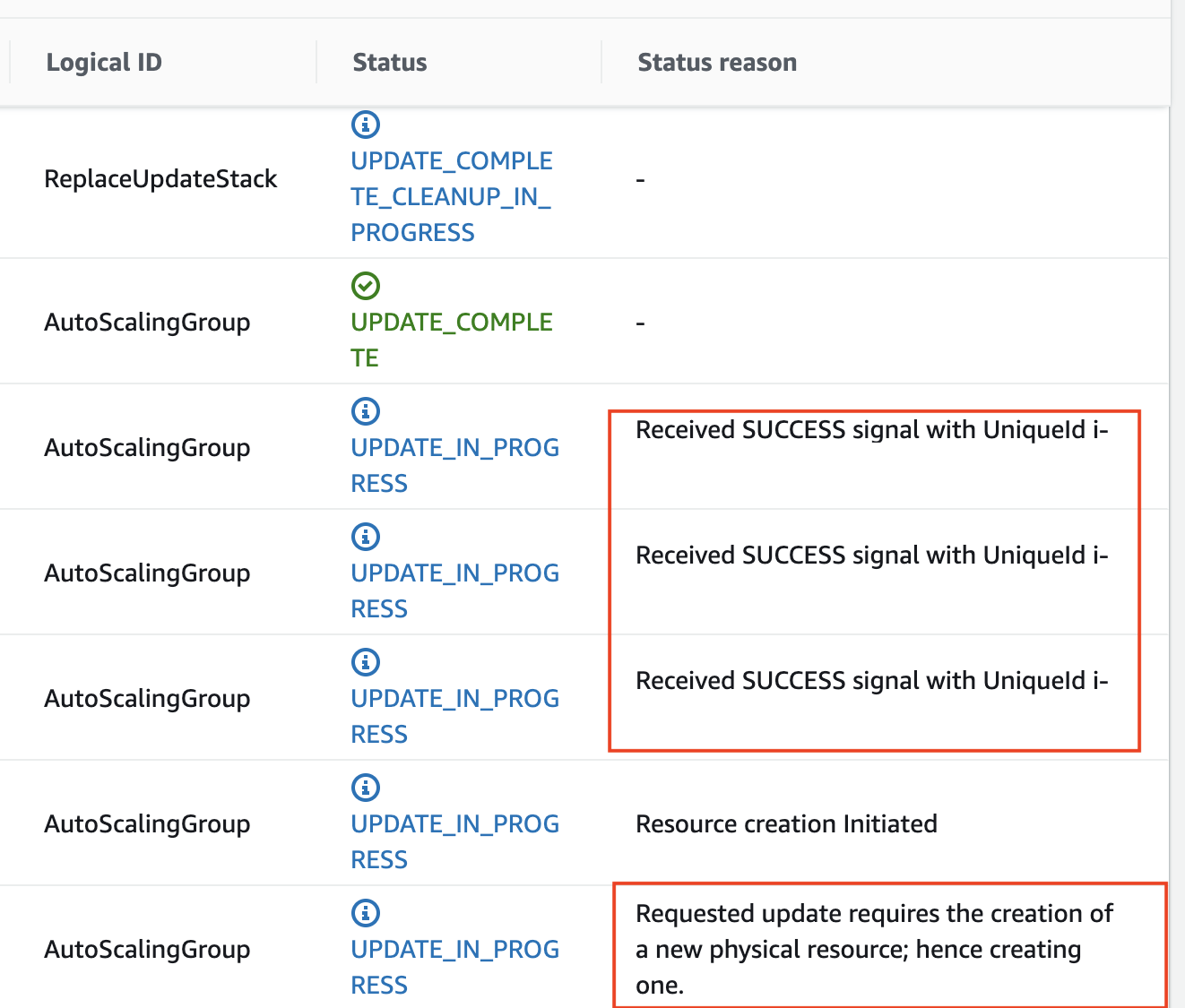Open the bottommost UPDATE_IN_PROGRESS status link
1185x1008 pixels.
click(x=454, y=967)
